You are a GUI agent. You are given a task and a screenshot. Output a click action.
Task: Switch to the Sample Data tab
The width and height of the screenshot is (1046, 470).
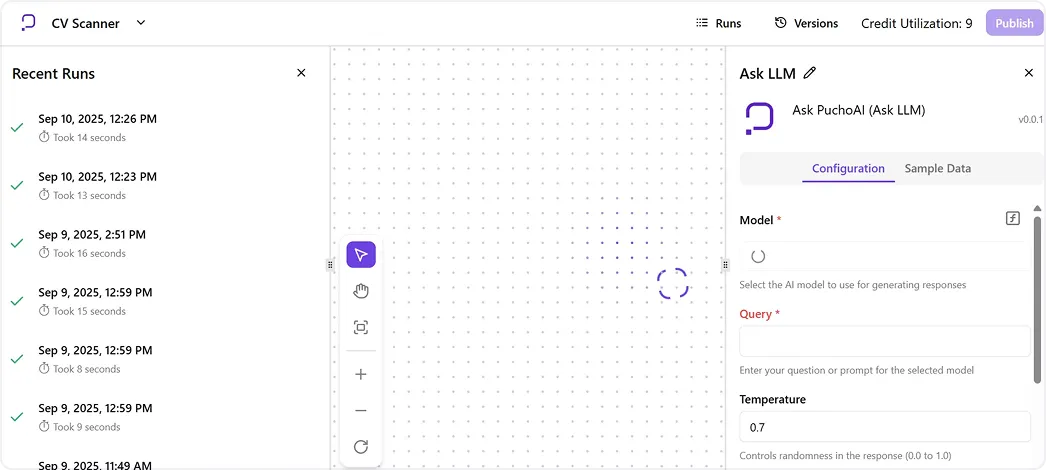(x=937, y=169)
